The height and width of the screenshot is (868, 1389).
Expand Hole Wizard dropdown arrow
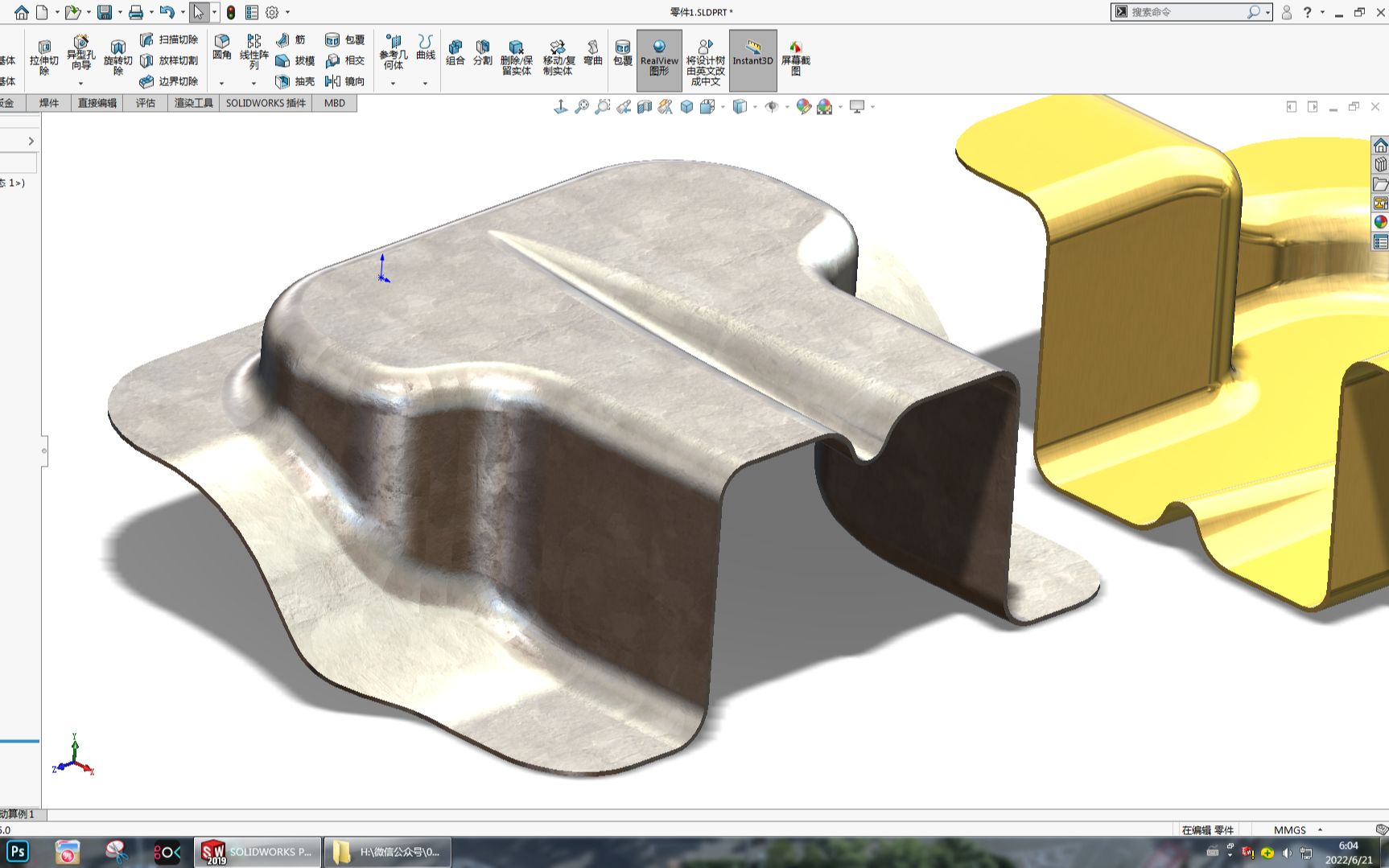[80, 84]
